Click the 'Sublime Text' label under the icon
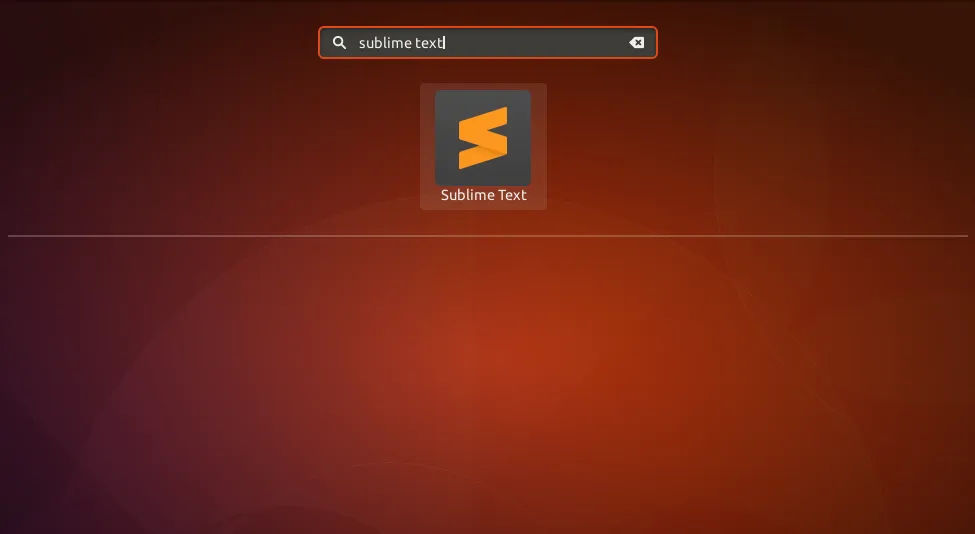The width and height of the screenshot is (975, 534). pos(484,195)
